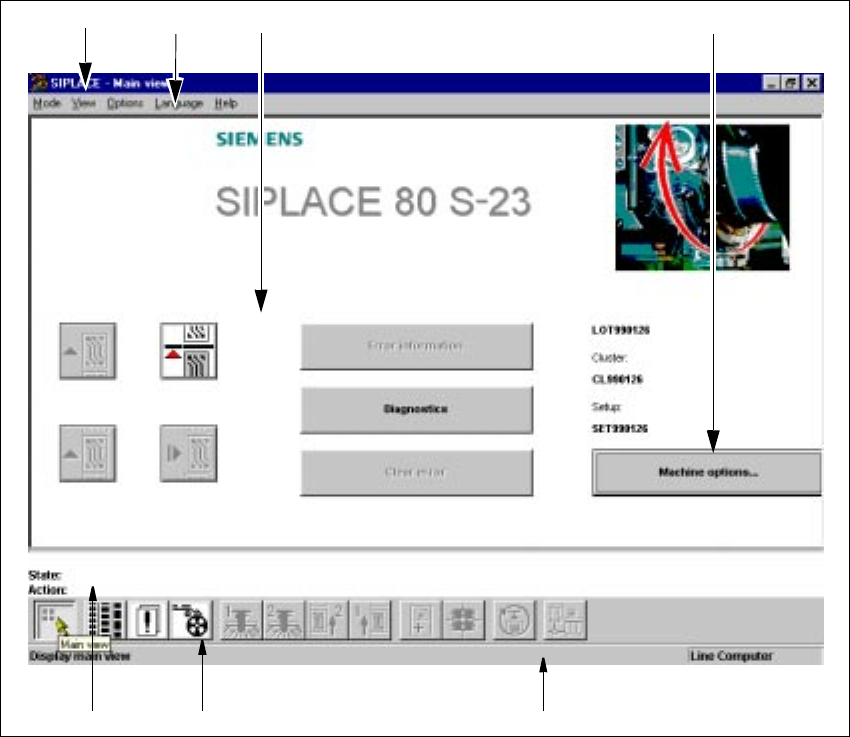Close the SIPLACE Main view window
This screenshot has width=850, height=737.
coord(812,83)
